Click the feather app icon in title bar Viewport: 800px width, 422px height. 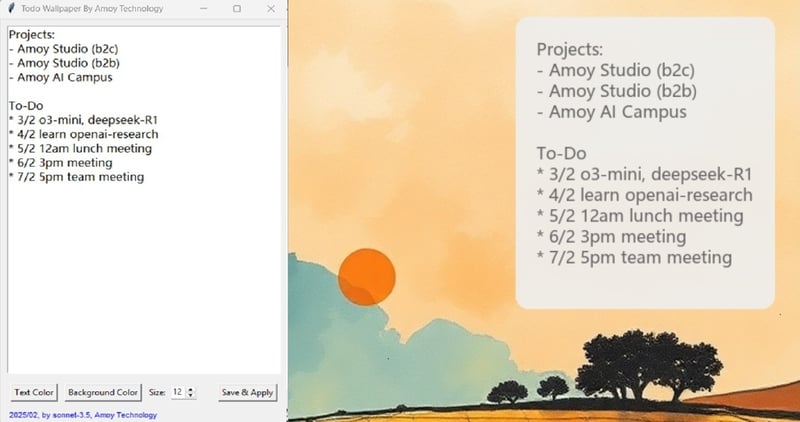pos(11,8)
